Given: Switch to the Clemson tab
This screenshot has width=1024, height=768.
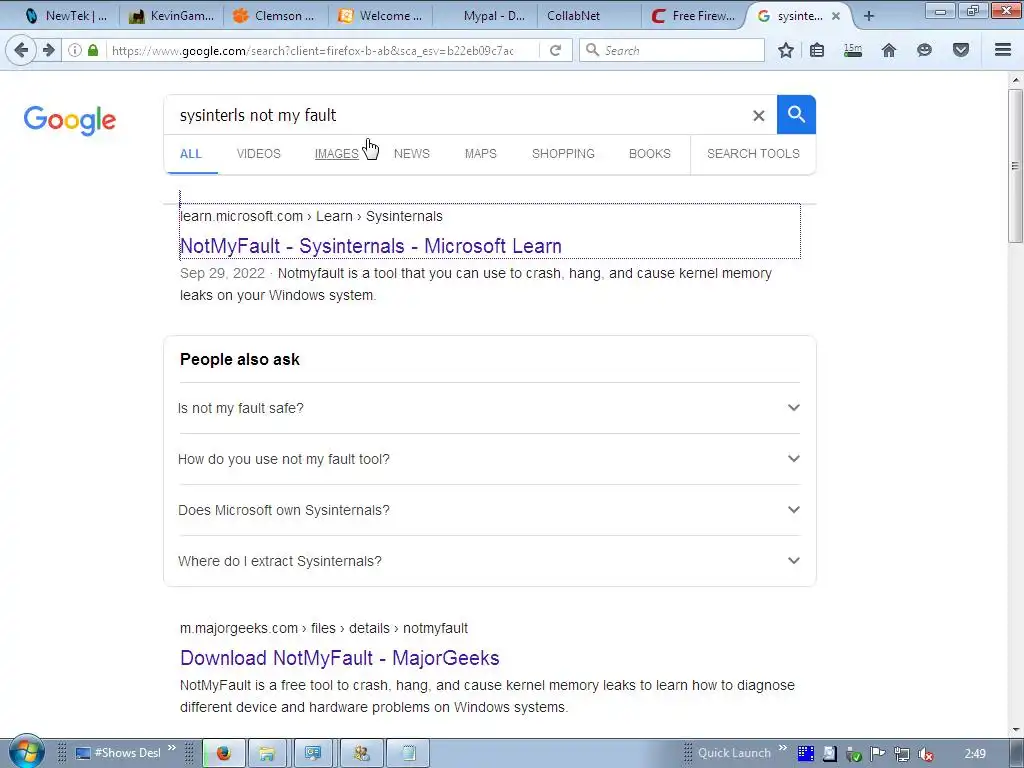Looking at the screenshot, I should pyautogui.click(x=274, y=16).
